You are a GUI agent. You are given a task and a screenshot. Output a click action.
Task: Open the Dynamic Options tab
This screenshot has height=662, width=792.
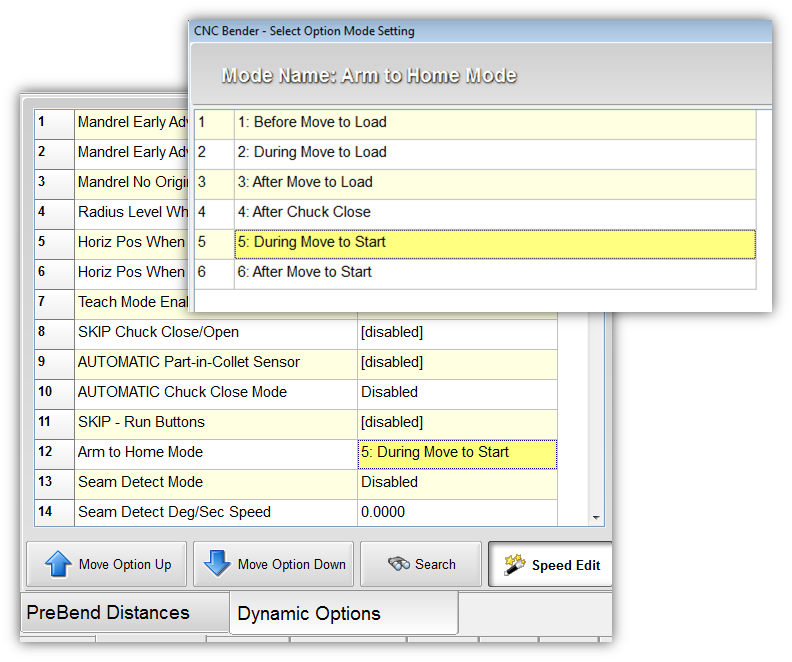pos(309,614)
